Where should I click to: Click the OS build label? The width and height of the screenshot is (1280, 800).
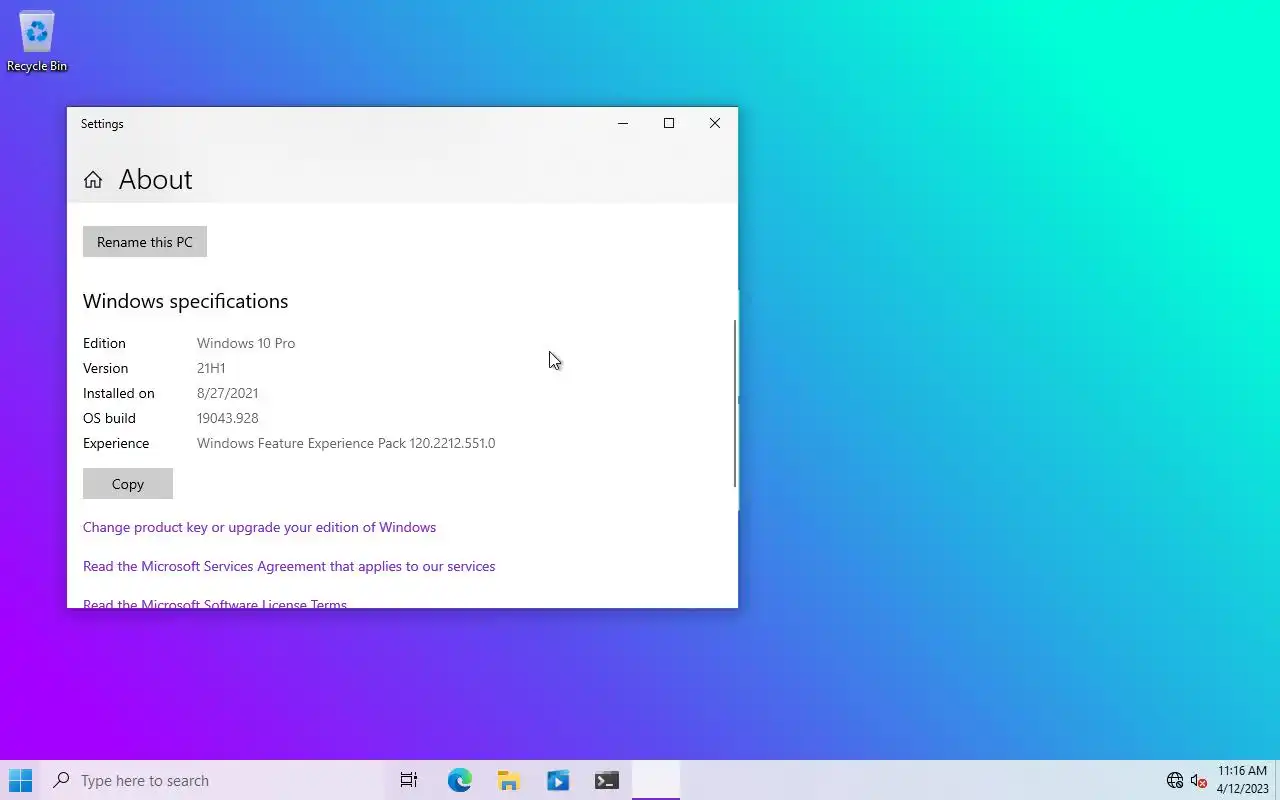point(109,418)
